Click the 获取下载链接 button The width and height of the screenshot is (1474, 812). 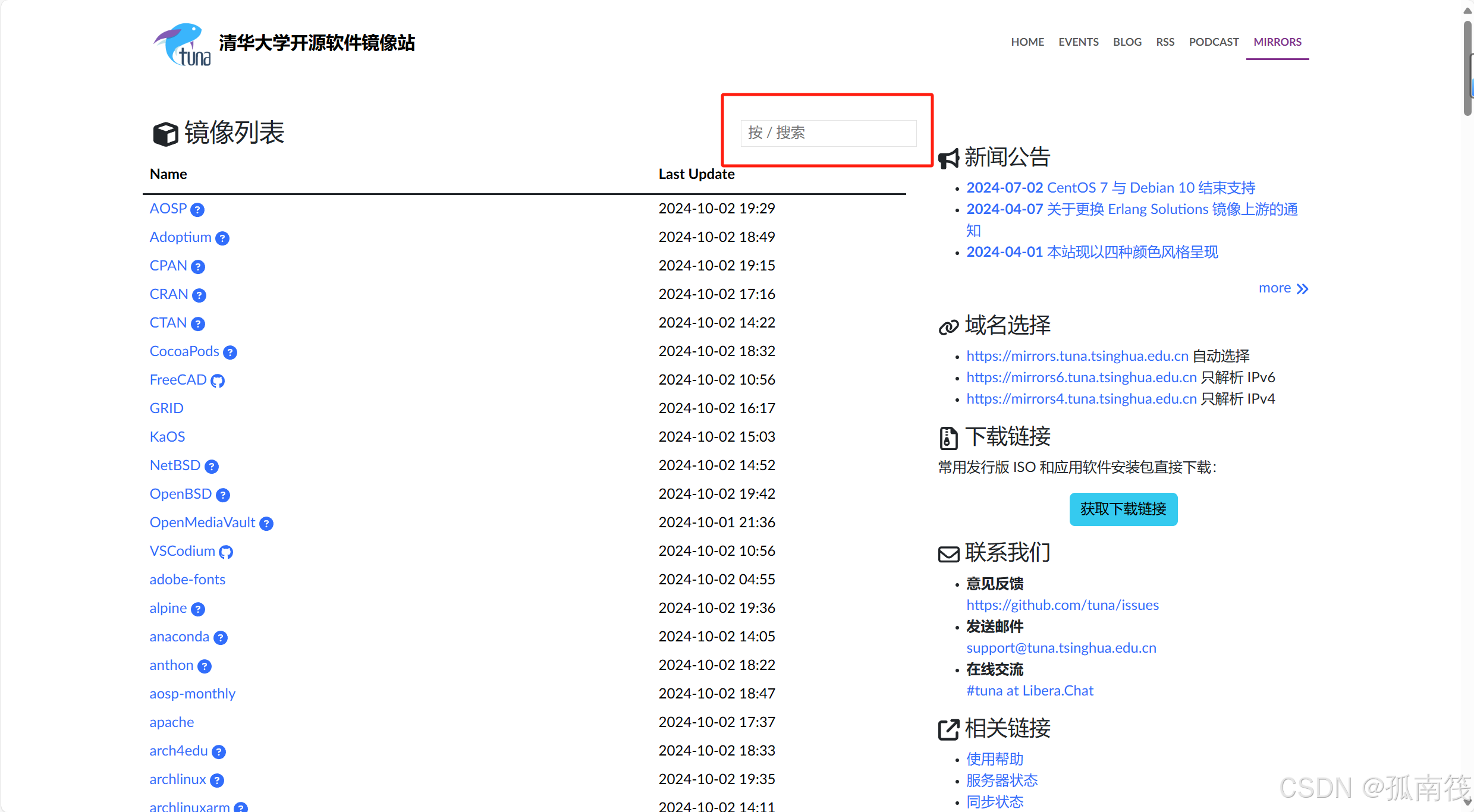coord(1123,509)
